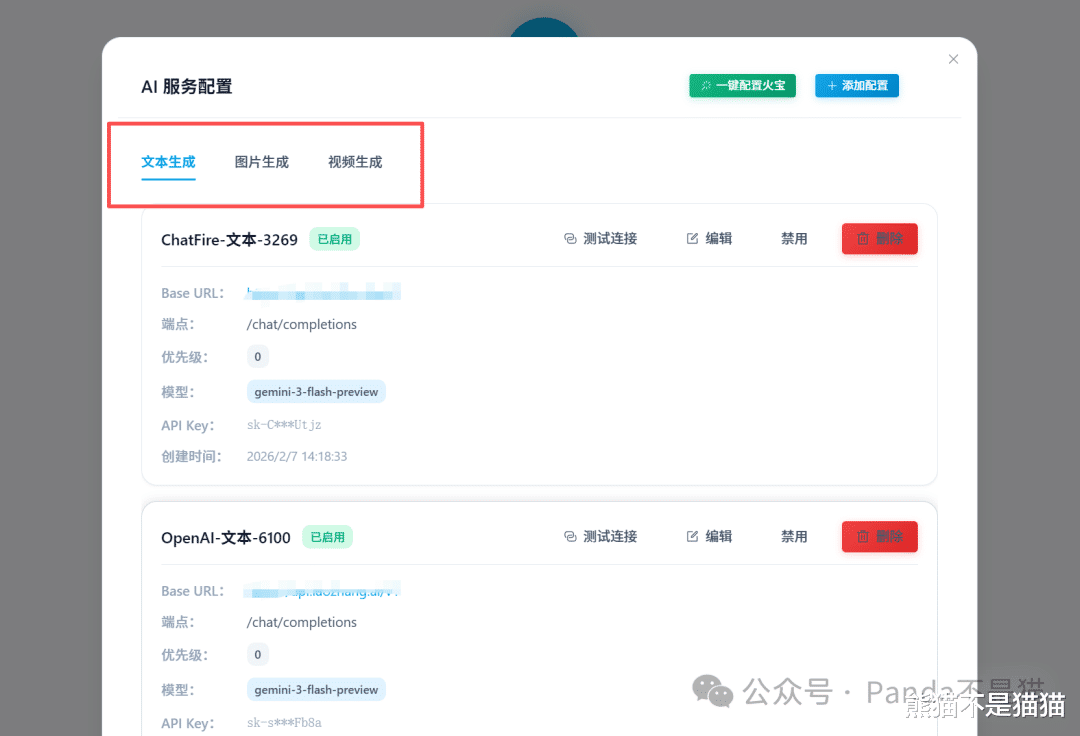Switch to the 图片生成 tab
The image size is (1080, 736).
point(262,162)
